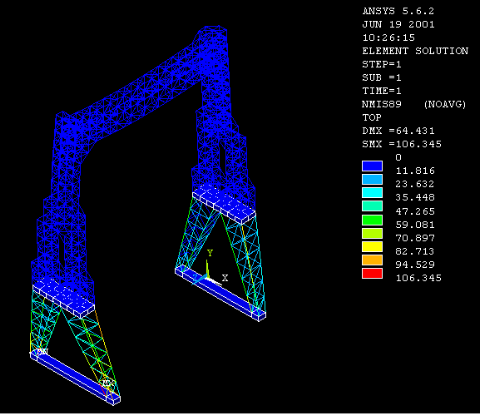Click the MX marker on left truss base
Viewport: 480px width, 414px height.
pyautogui.click(x=108, y=383)
